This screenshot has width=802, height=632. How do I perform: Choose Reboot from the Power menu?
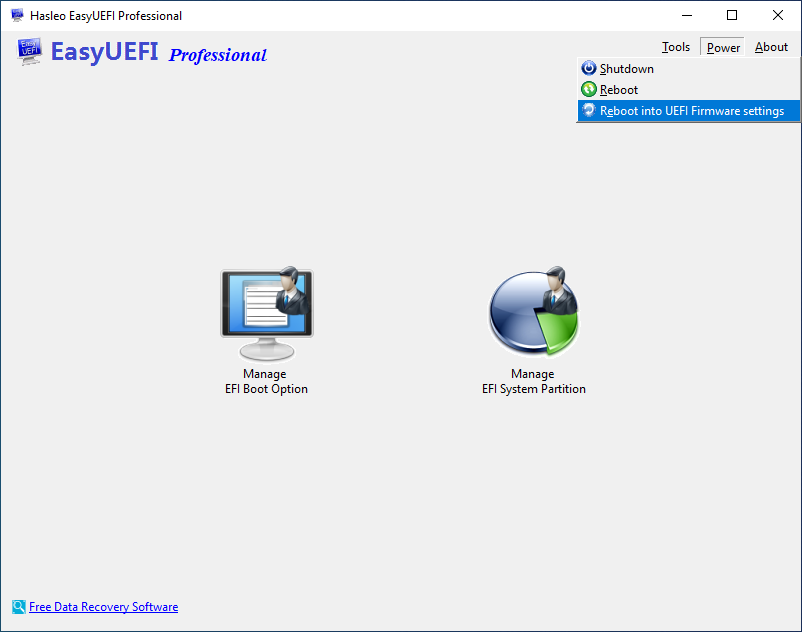688,89
